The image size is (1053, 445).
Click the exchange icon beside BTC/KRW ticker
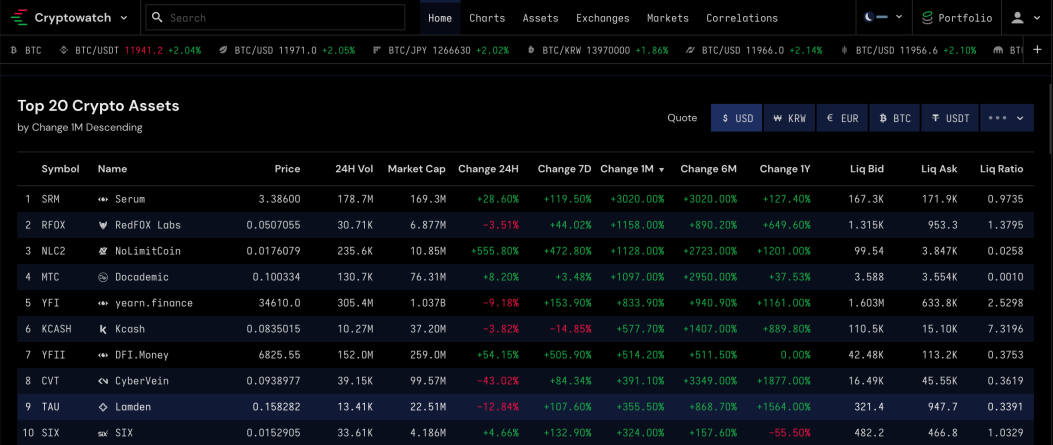(531, 50)
